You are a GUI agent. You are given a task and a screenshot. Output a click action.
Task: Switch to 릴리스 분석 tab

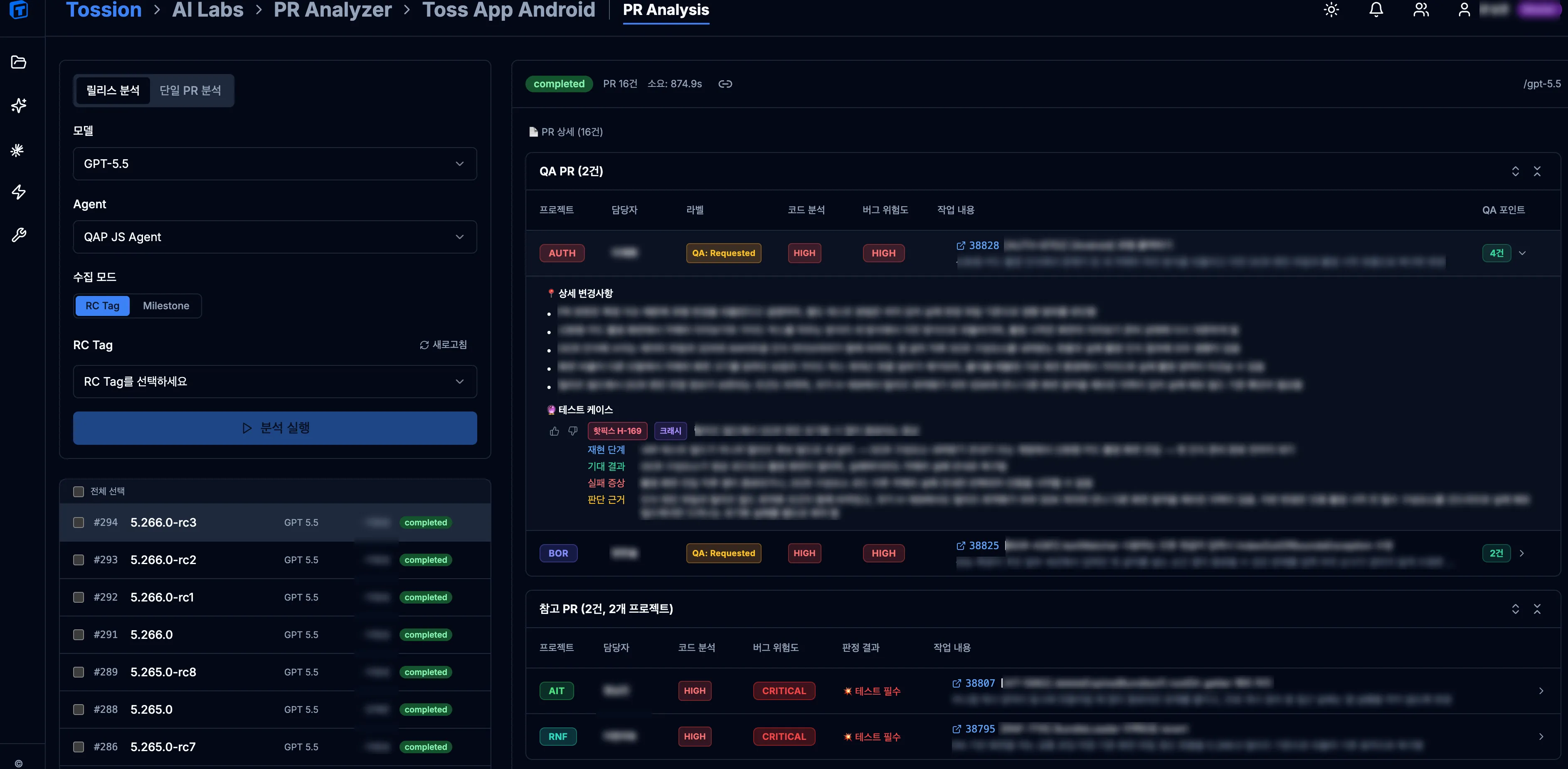point(113,91)
